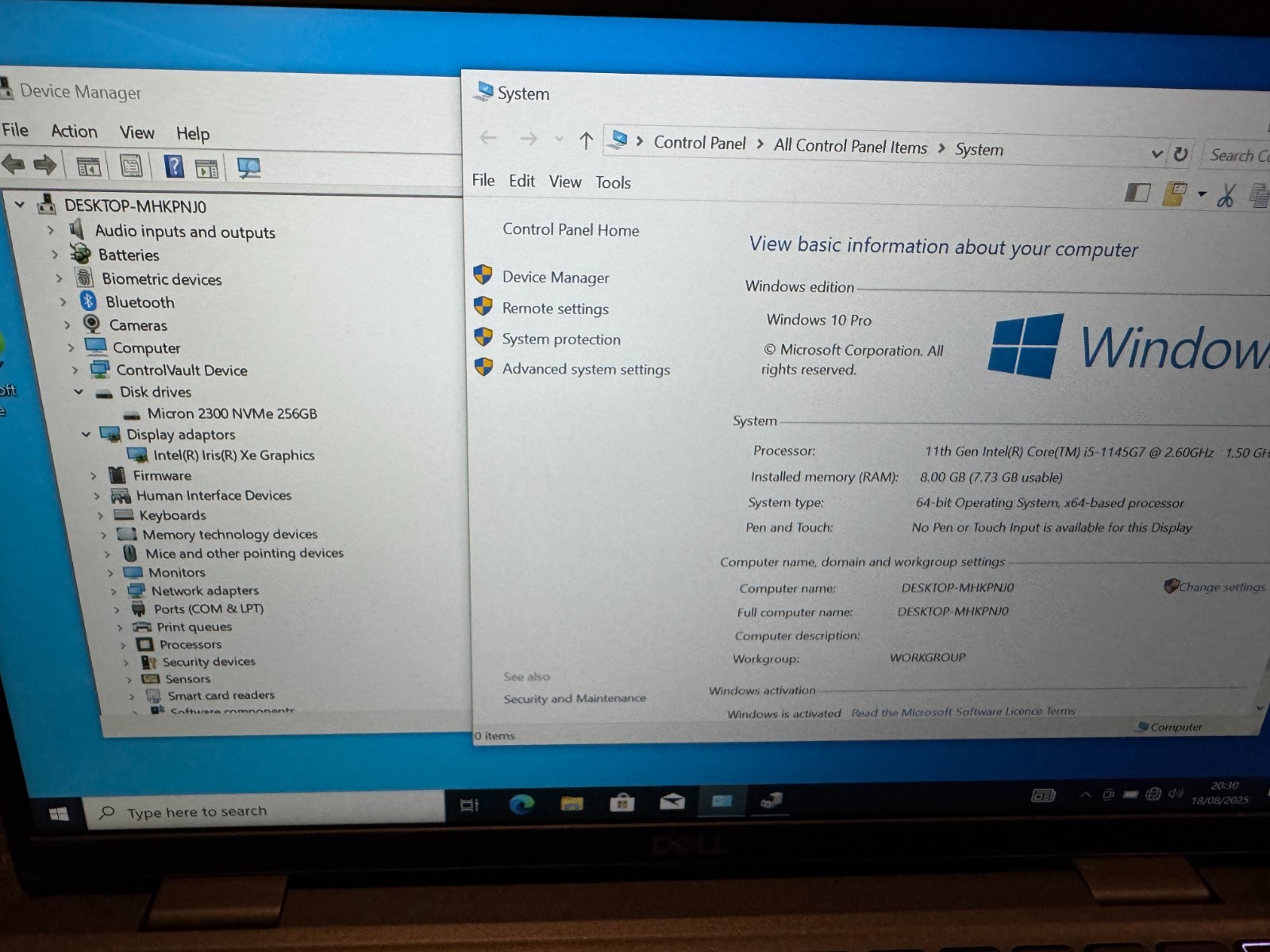Click the action pane toolbar icon
The height and width of the screenshot is (952, 1270).
[x=206, y=168]
